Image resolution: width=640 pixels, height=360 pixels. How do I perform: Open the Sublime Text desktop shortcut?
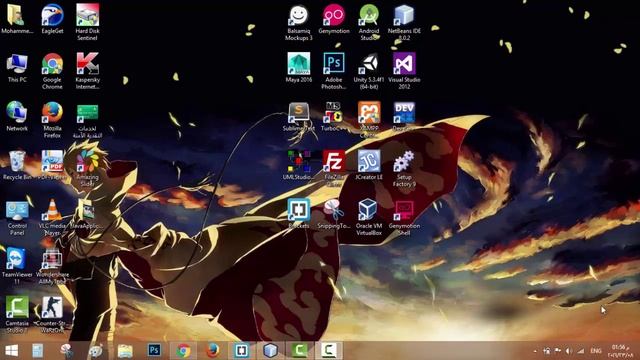point(299,116)
